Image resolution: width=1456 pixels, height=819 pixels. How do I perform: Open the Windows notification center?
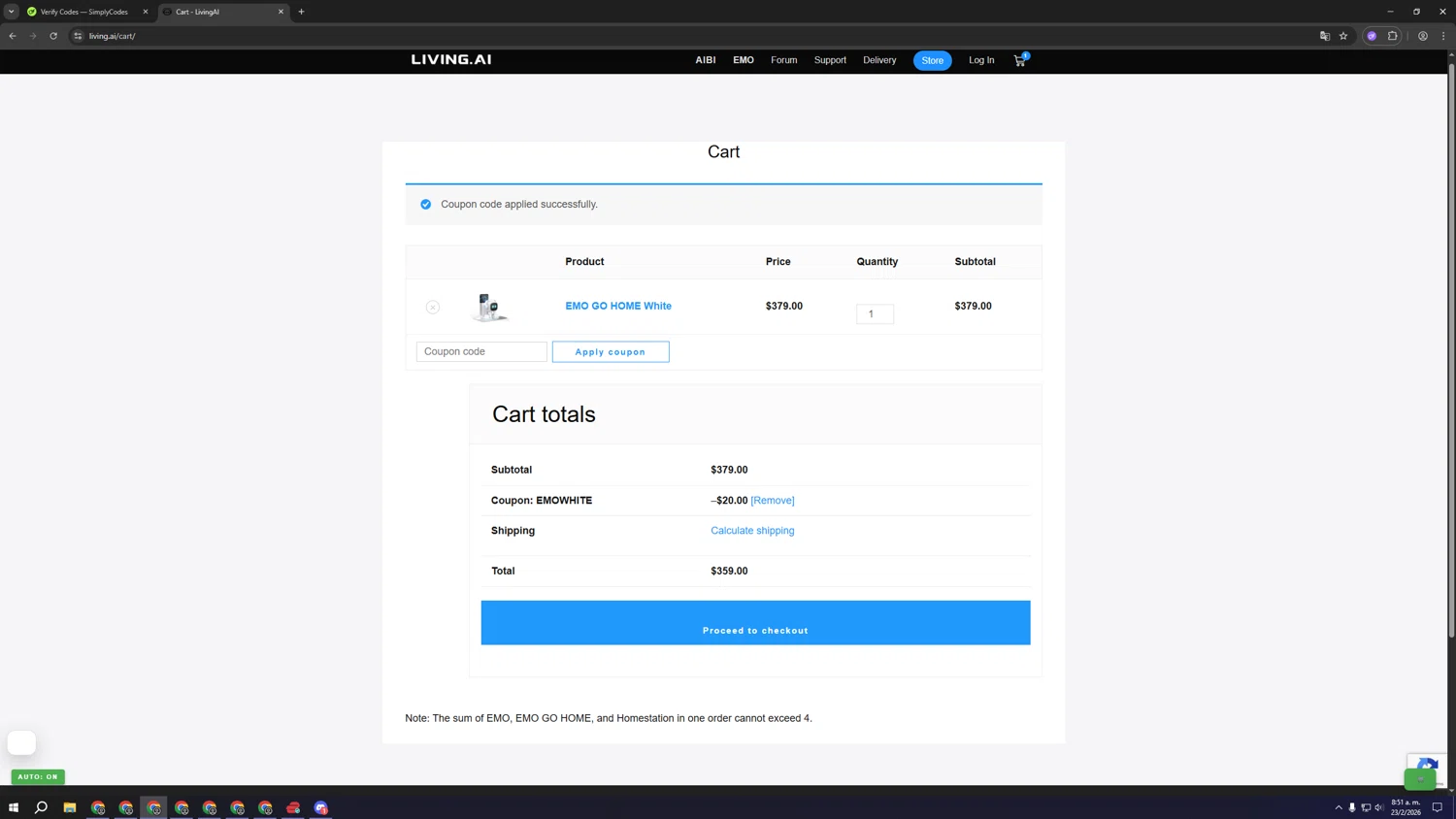(x=1438, y=807)
